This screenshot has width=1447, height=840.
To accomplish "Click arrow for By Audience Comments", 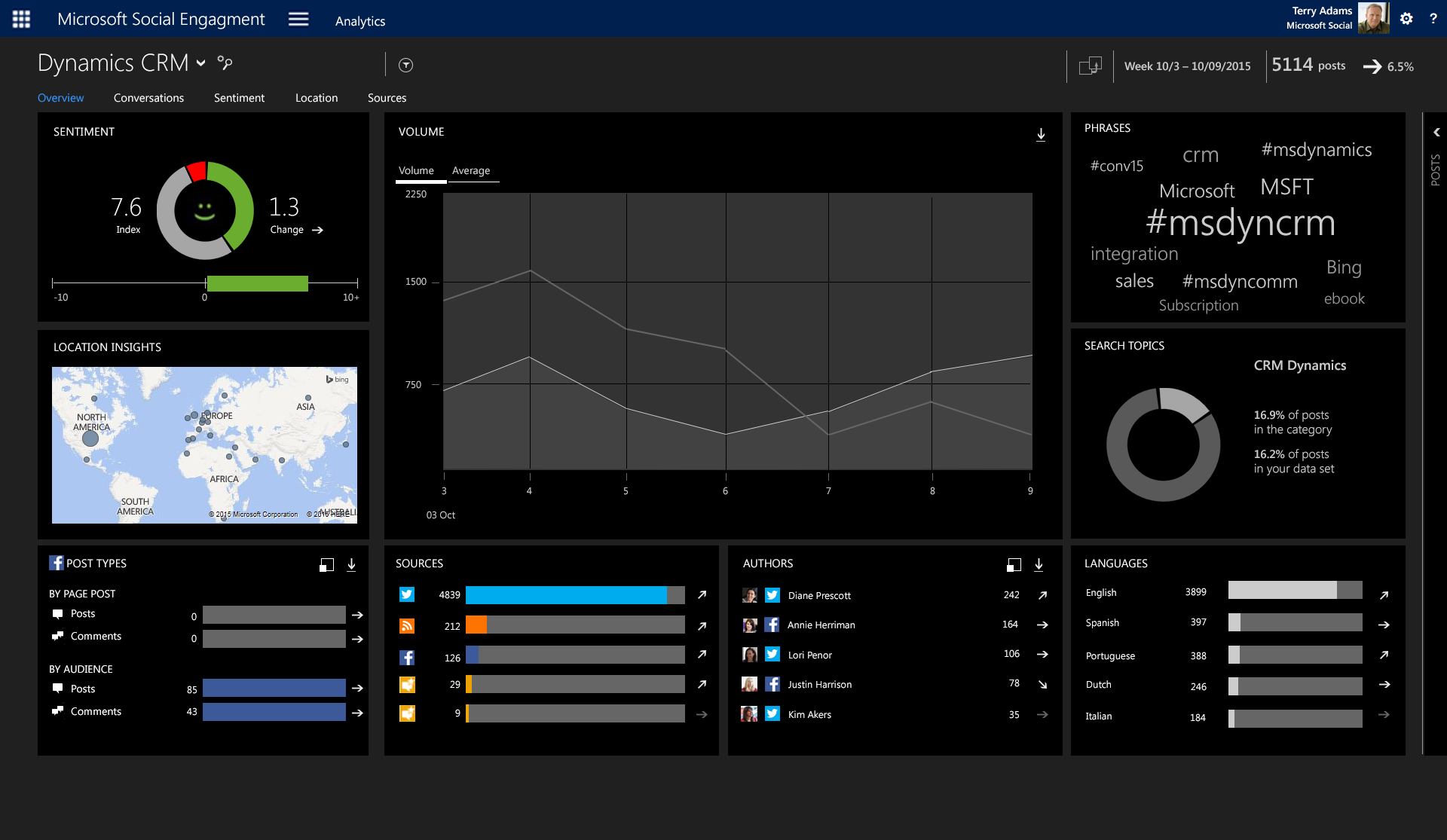I will tap(357, 713).
